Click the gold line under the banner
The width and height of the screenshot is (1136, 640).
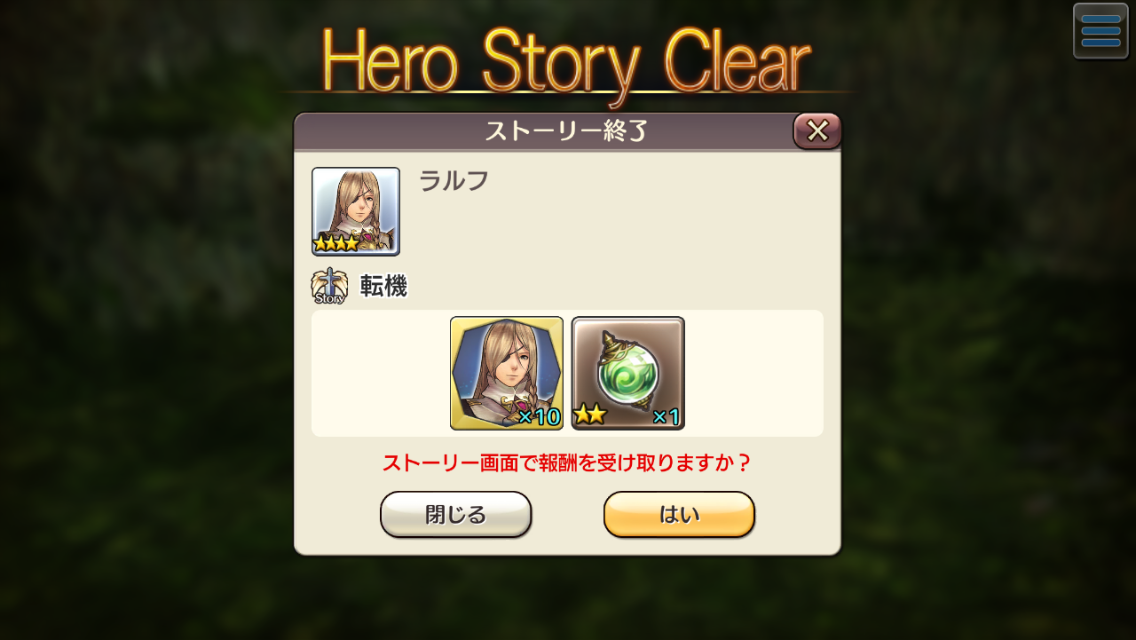pyautogui.click(x=567, y=92)
